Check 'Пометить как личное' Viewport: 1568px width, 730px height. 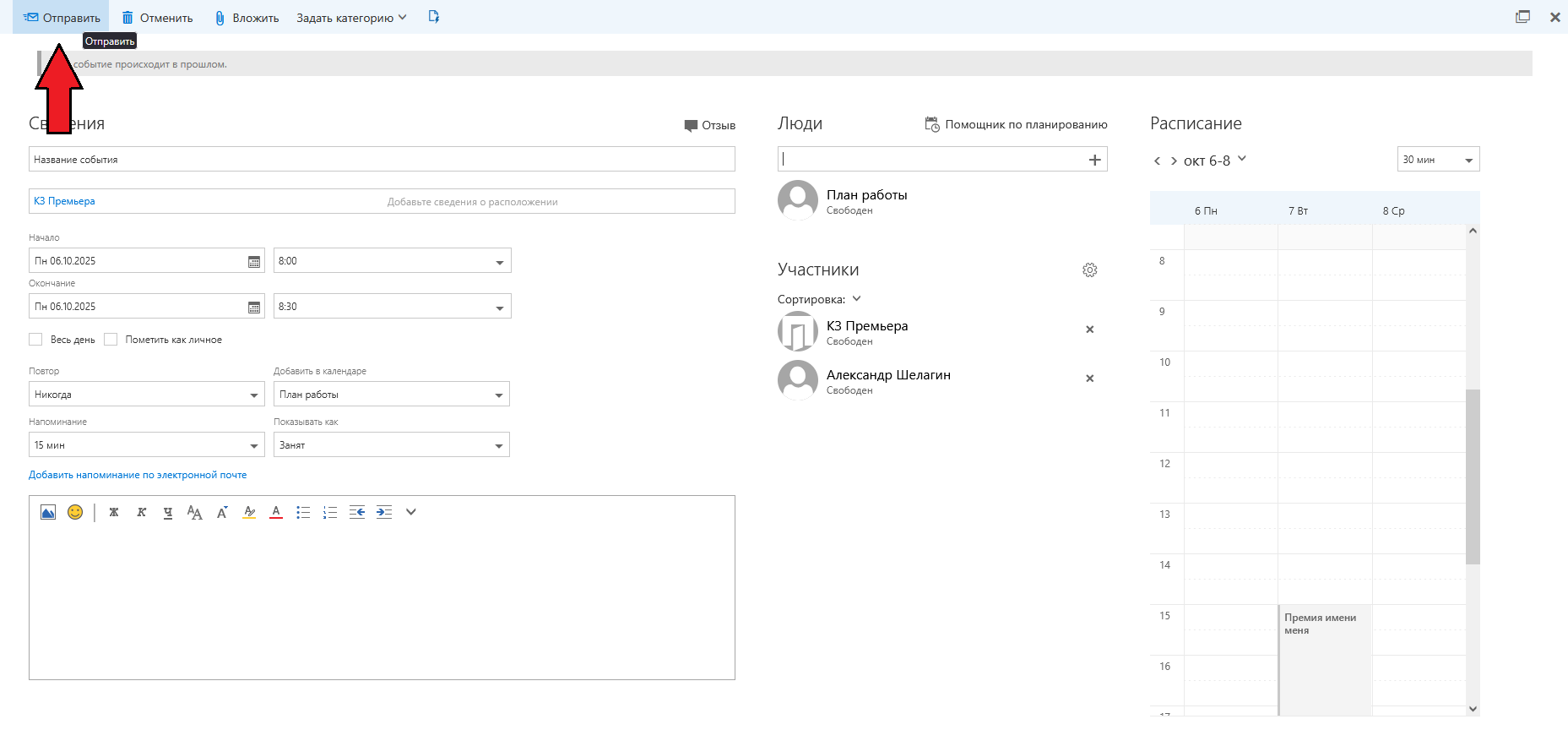point(111,340)
